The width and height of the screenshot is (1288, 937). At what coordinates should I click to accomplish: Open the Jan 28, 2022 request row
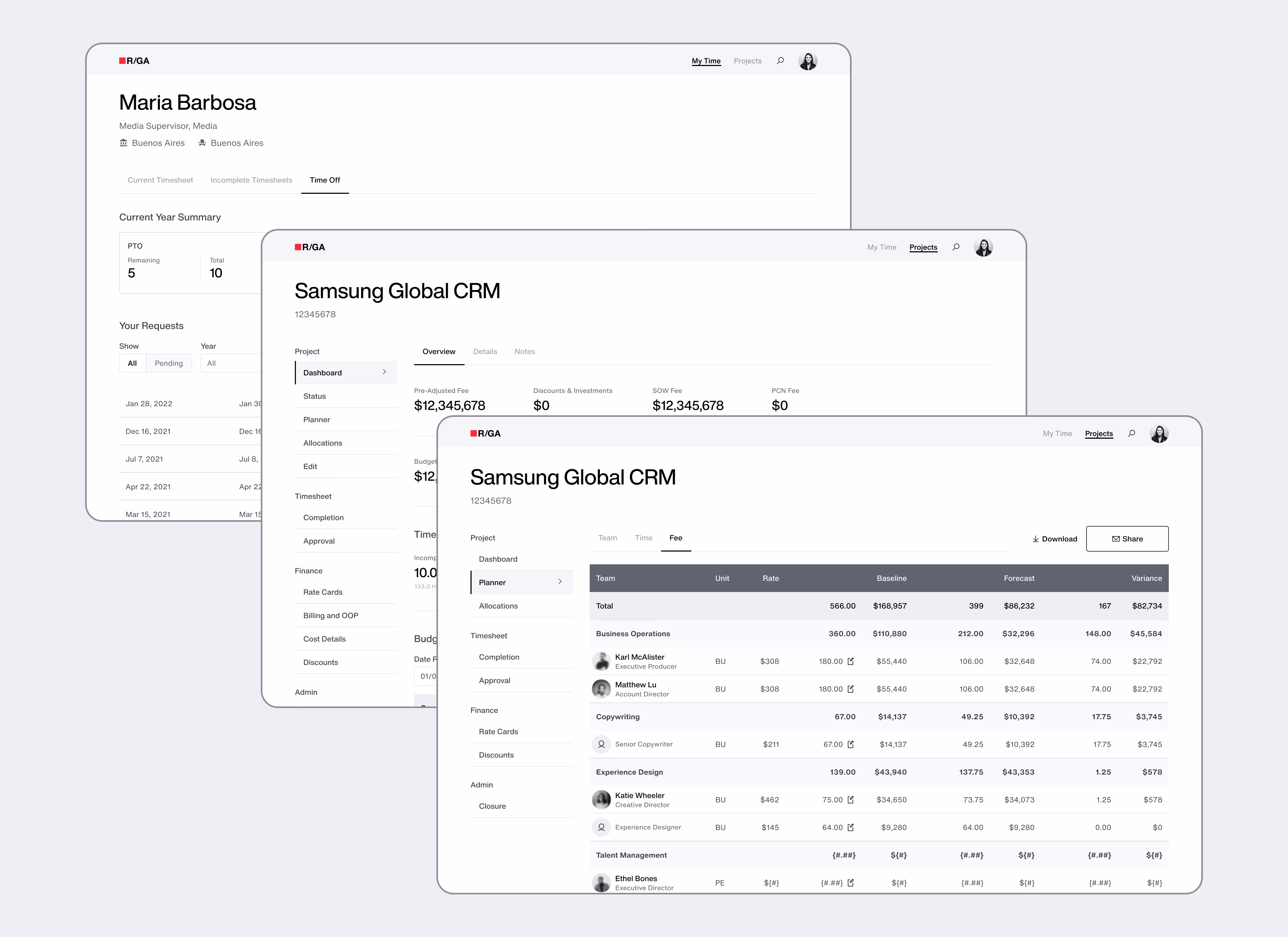coord(149,404)
